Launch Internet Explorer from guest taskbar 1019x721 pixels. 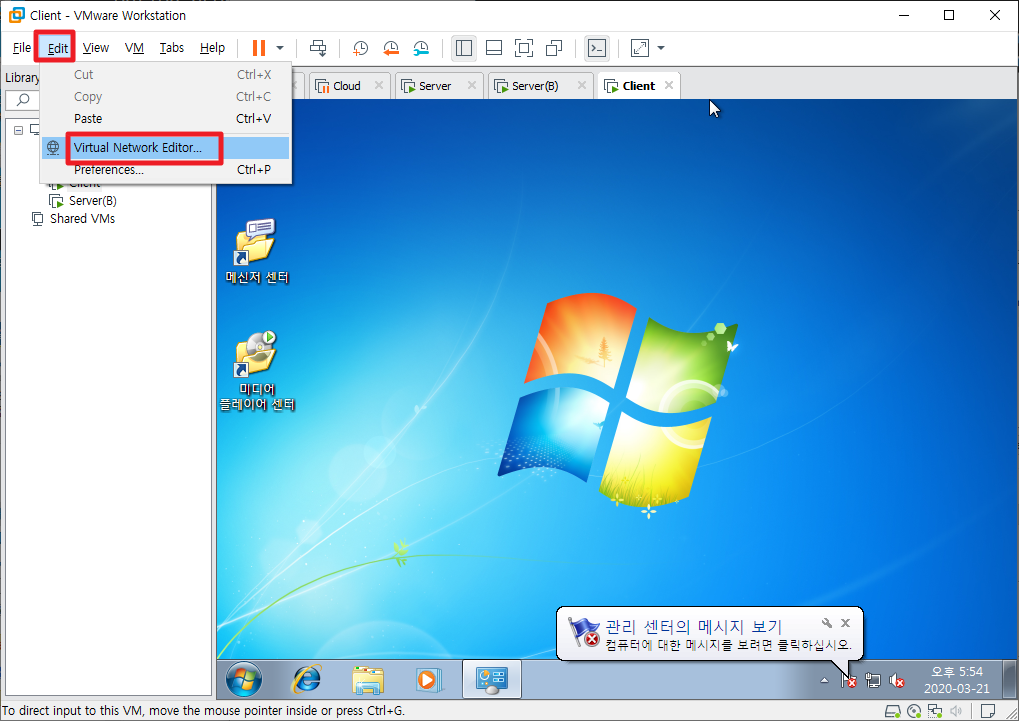[x=306, y=680]
